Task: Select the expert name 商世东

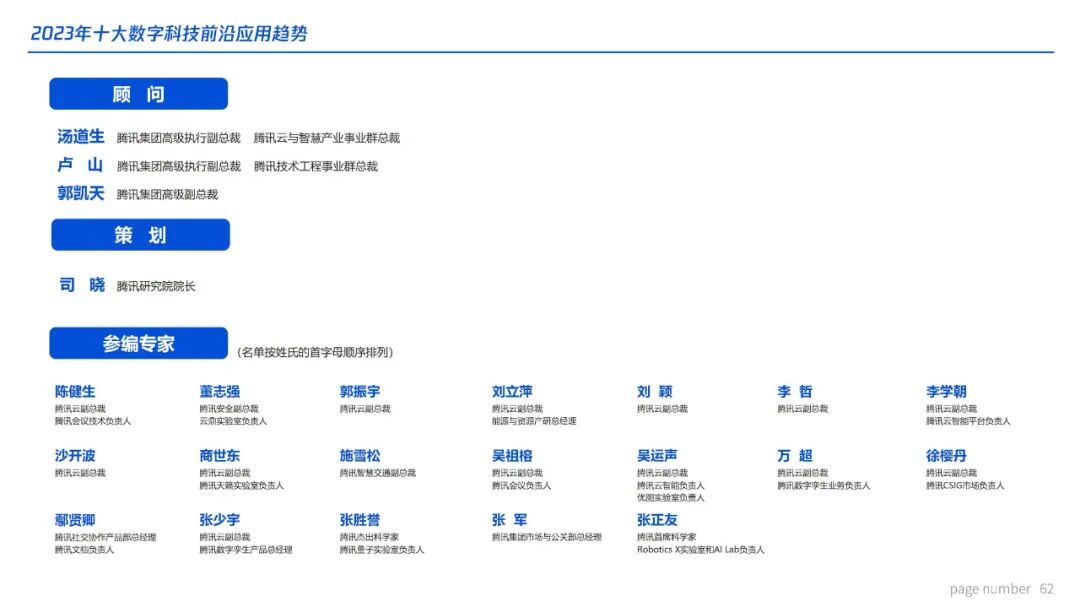Action: 220,455
